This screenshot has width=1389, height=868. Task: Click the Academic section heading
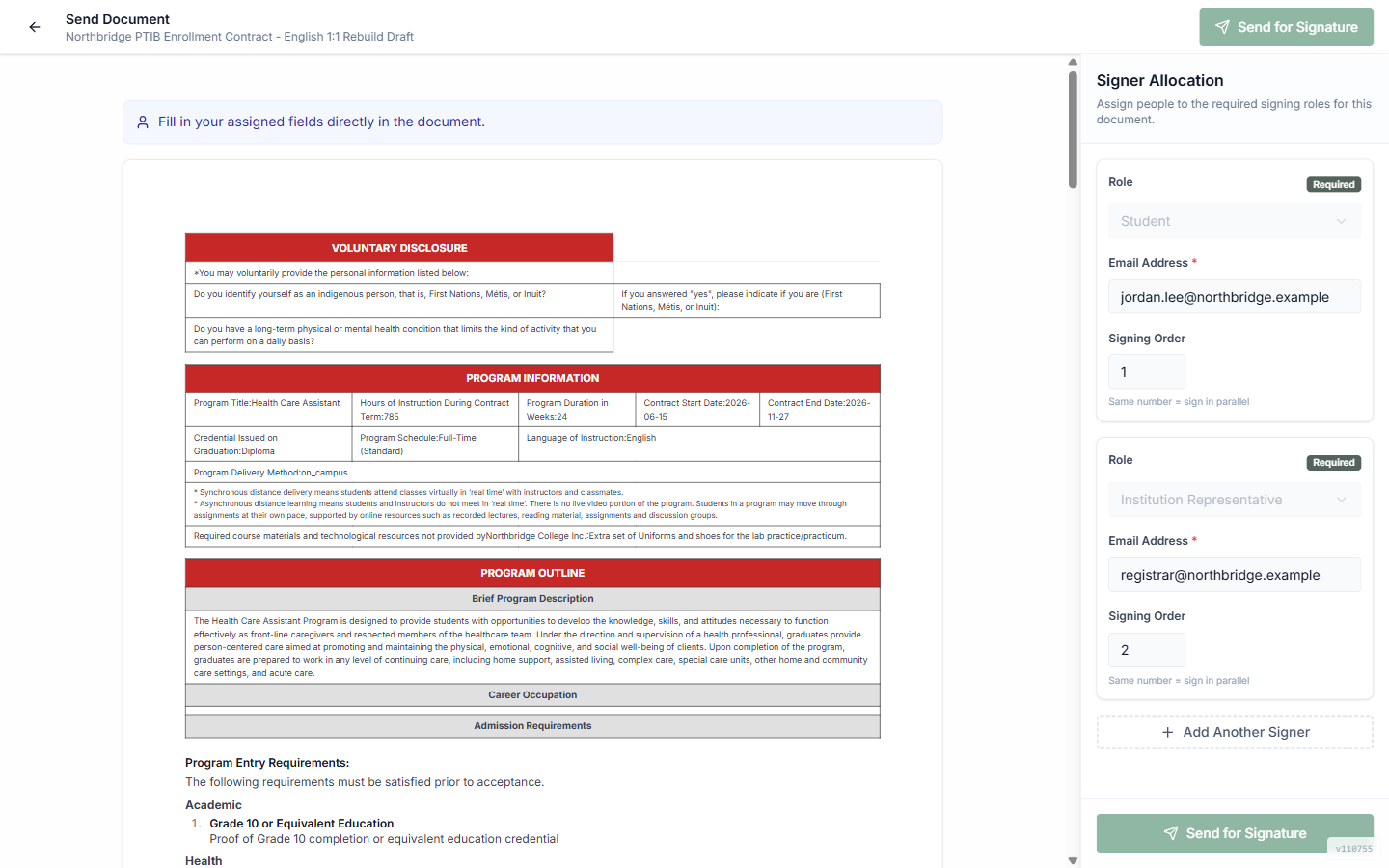tap(213, 805)
